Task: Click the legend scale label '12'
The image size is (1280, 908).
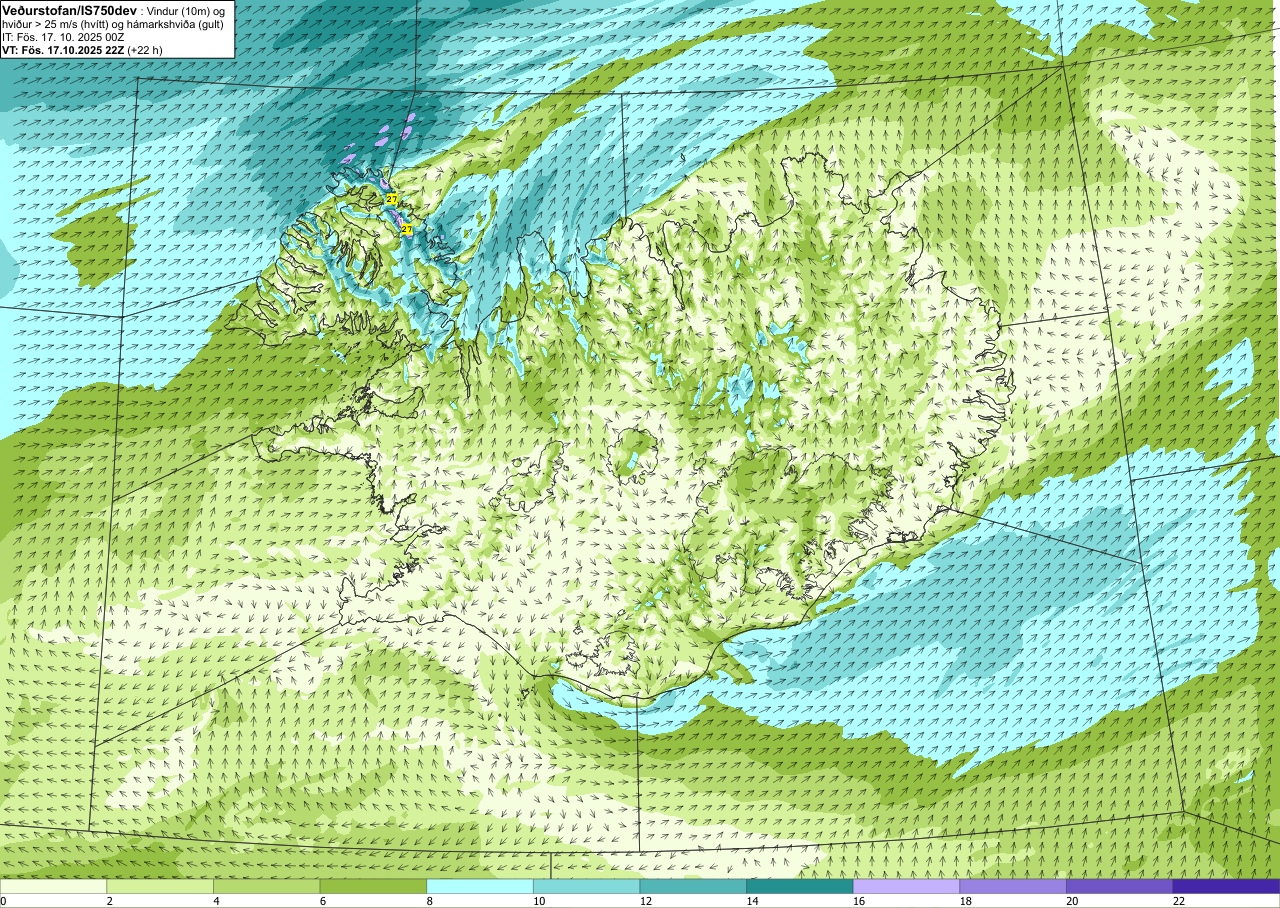Action: (646, 901)
